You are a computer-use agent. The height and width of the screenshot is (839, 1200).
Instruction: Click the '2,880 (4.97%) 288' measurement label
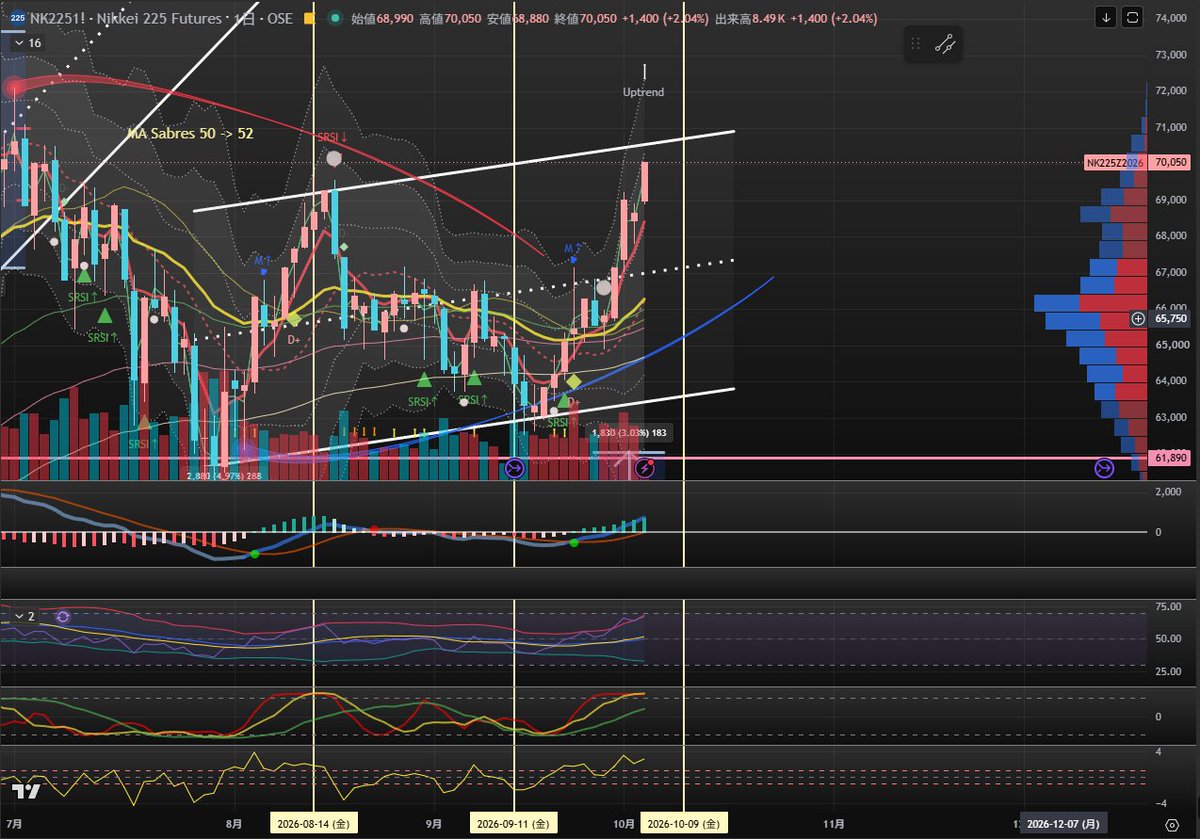(224, 478)
